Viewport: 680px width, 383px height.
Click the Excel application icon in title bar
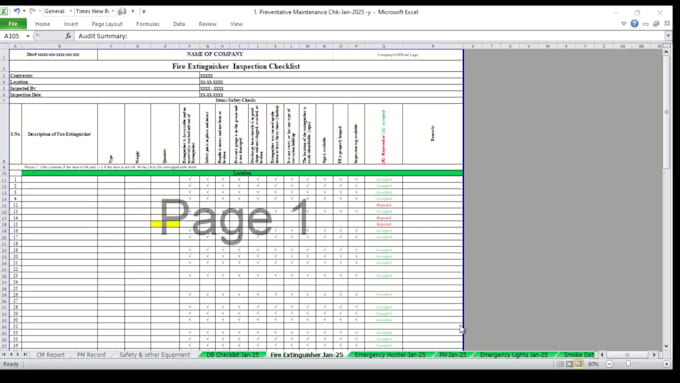pyautogui.click(x=4, y=11)
